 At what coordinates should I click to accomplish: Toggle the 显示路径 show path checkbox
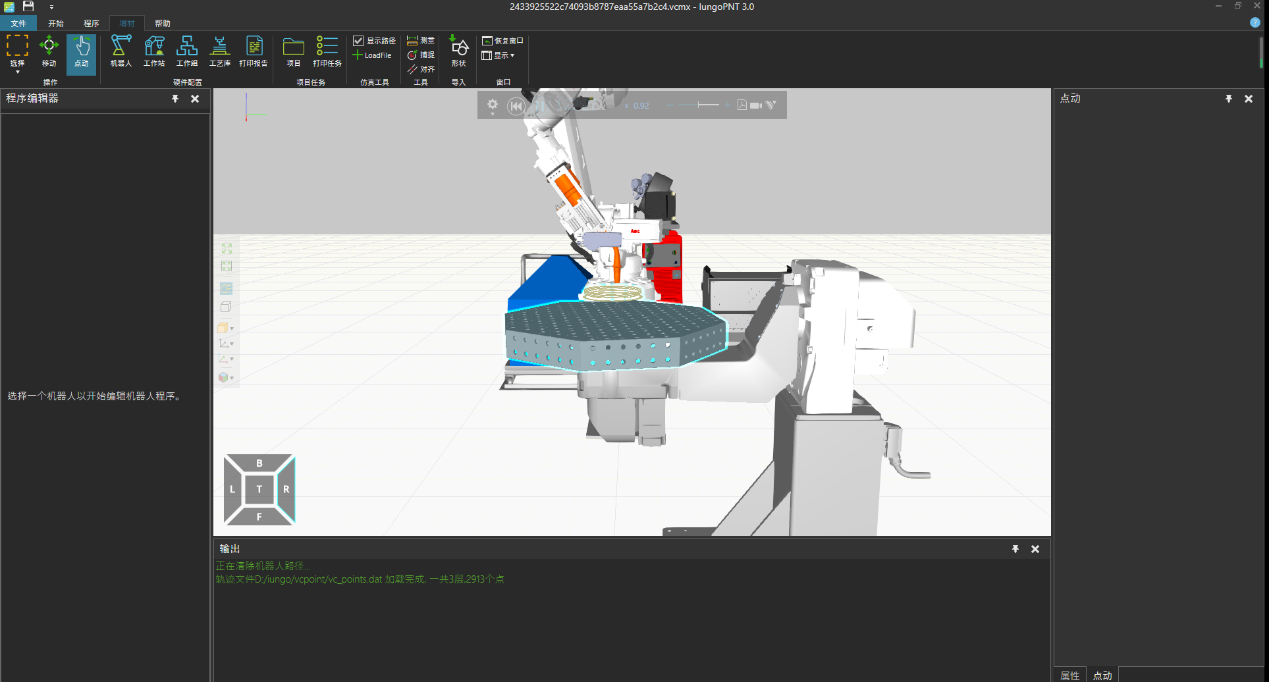pyautogui.click(x=359, y=41)
